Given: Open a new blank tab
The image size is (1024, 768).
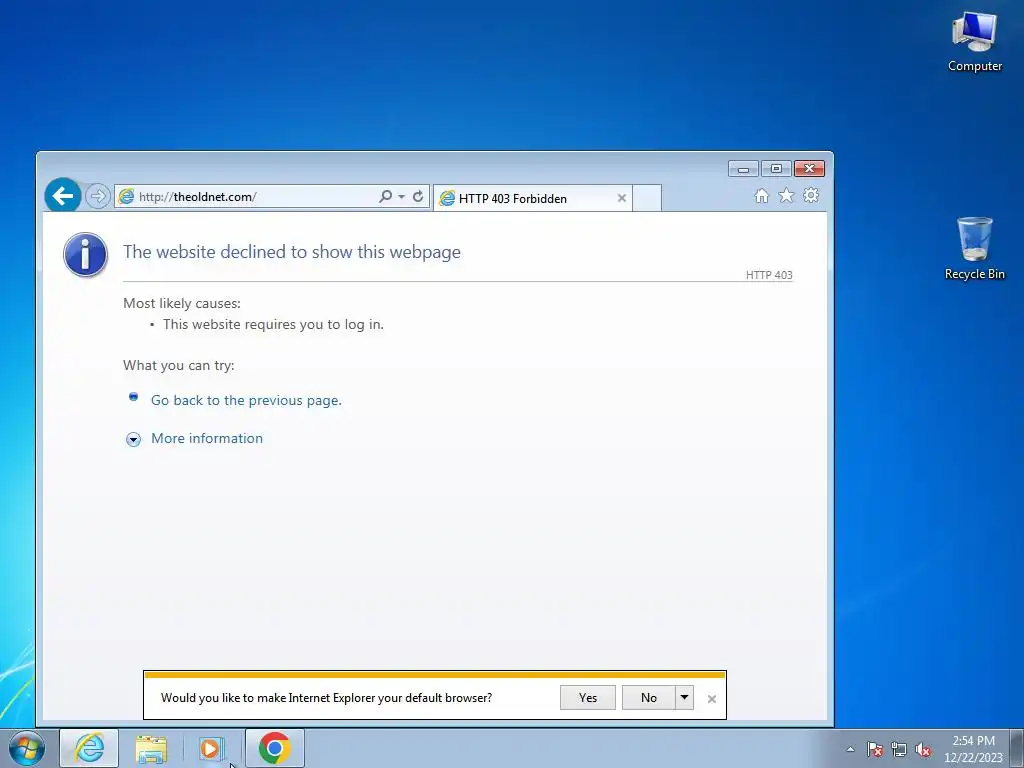Looking at the screenshot, I should point(647,199).
